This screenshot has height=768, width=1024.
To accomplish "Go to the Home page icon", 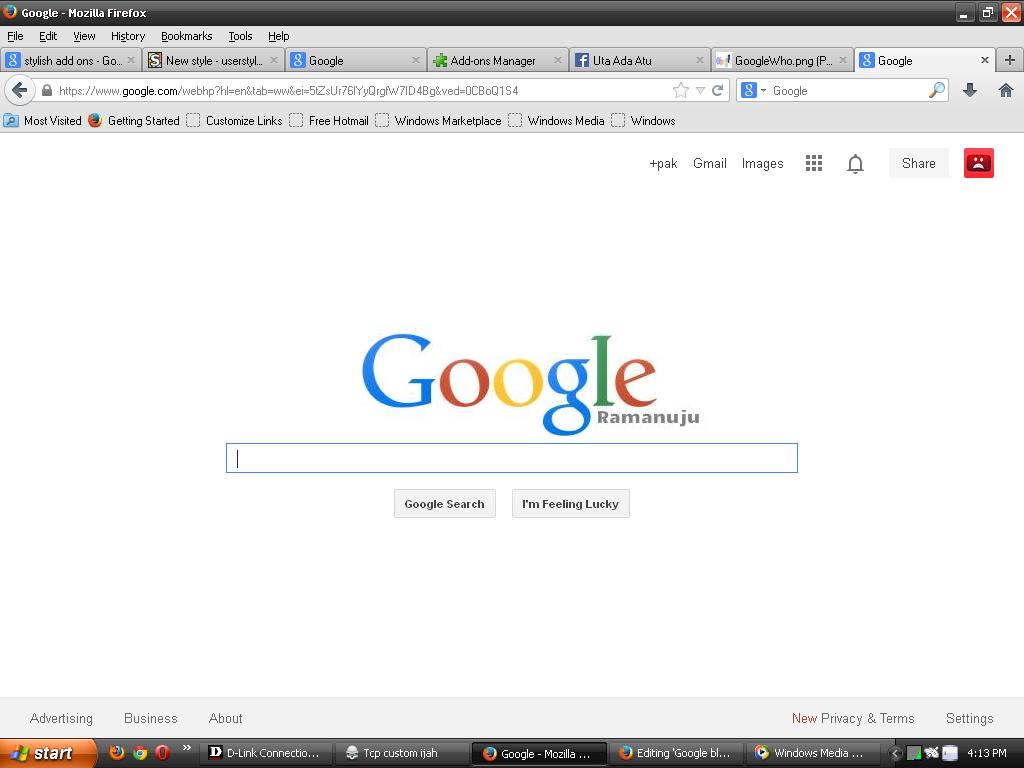I will (x=1006, y=90).
